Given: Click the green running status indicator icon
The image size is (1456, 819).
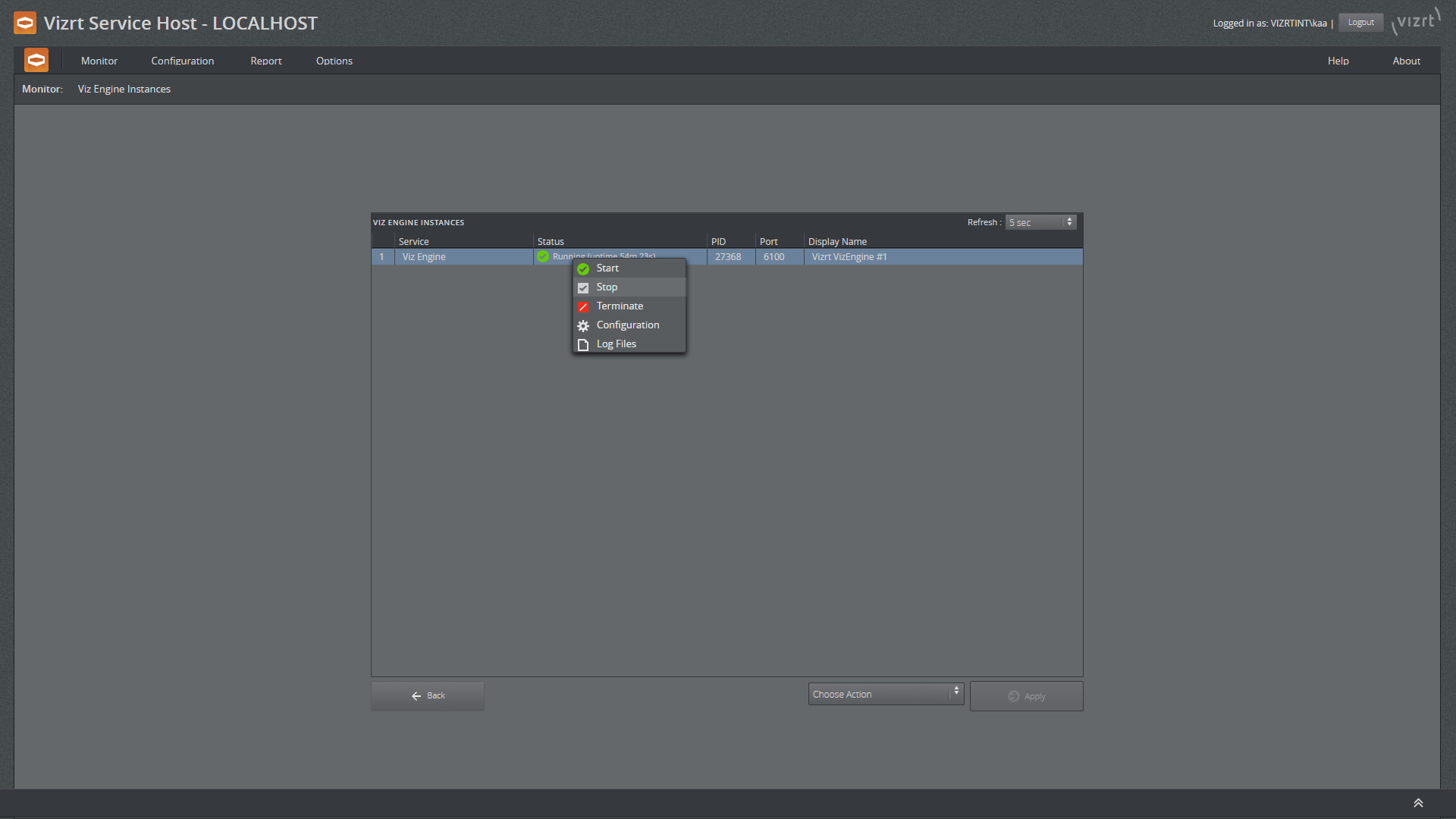Looking at the screenshot, I should tap(543, 256).
